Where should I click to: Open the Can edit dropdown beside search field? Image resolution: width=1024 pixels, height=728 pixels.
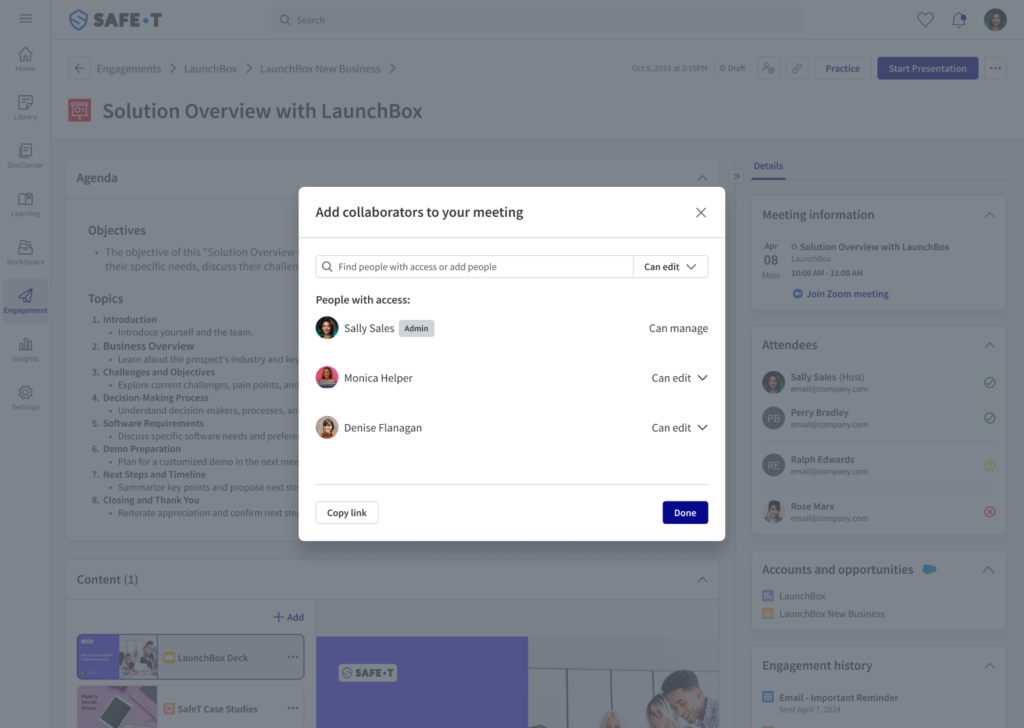(x=670, y=267)
